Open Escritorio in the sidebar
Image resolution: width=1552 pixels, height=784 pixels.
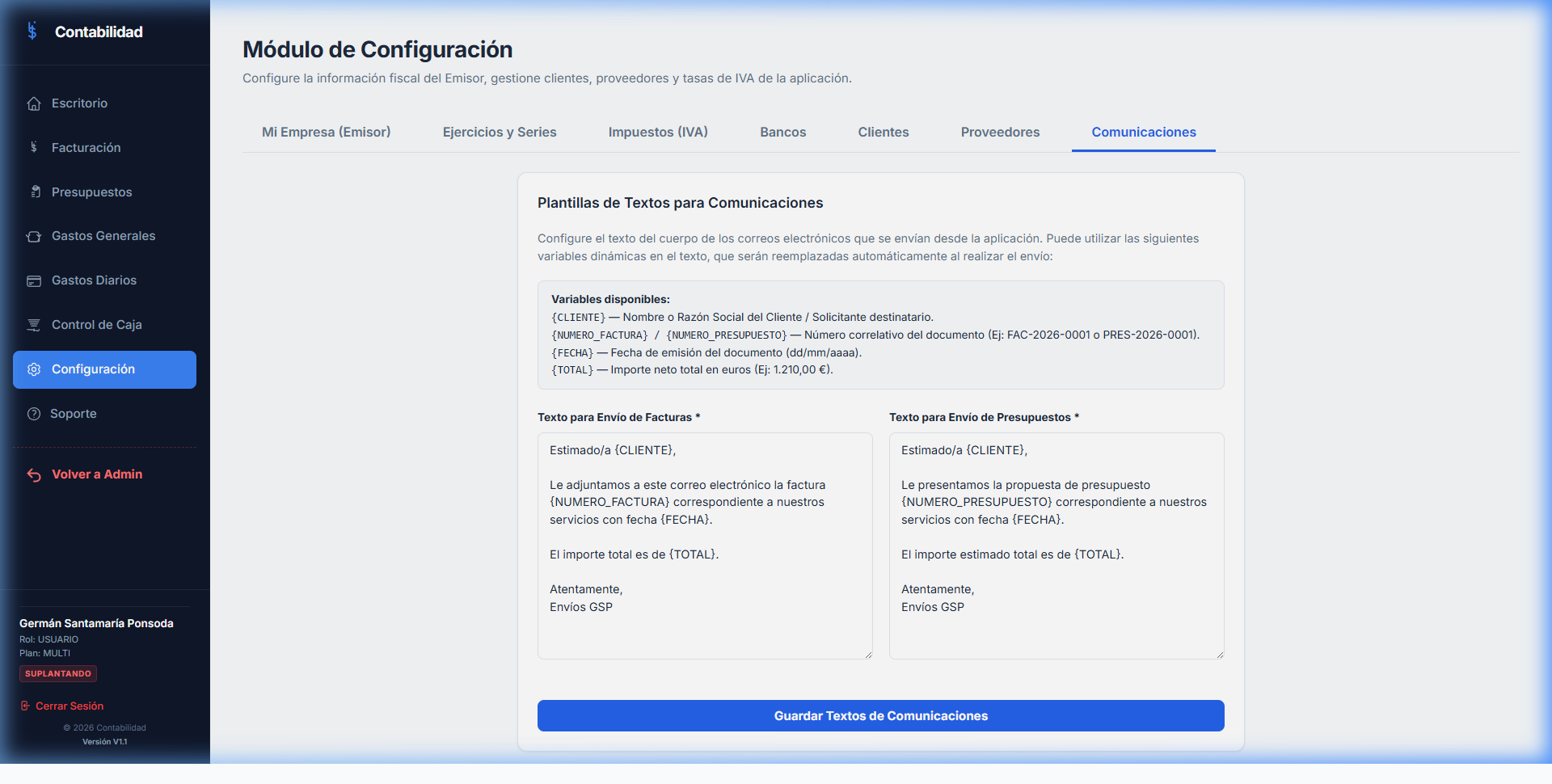pos(104,103)
